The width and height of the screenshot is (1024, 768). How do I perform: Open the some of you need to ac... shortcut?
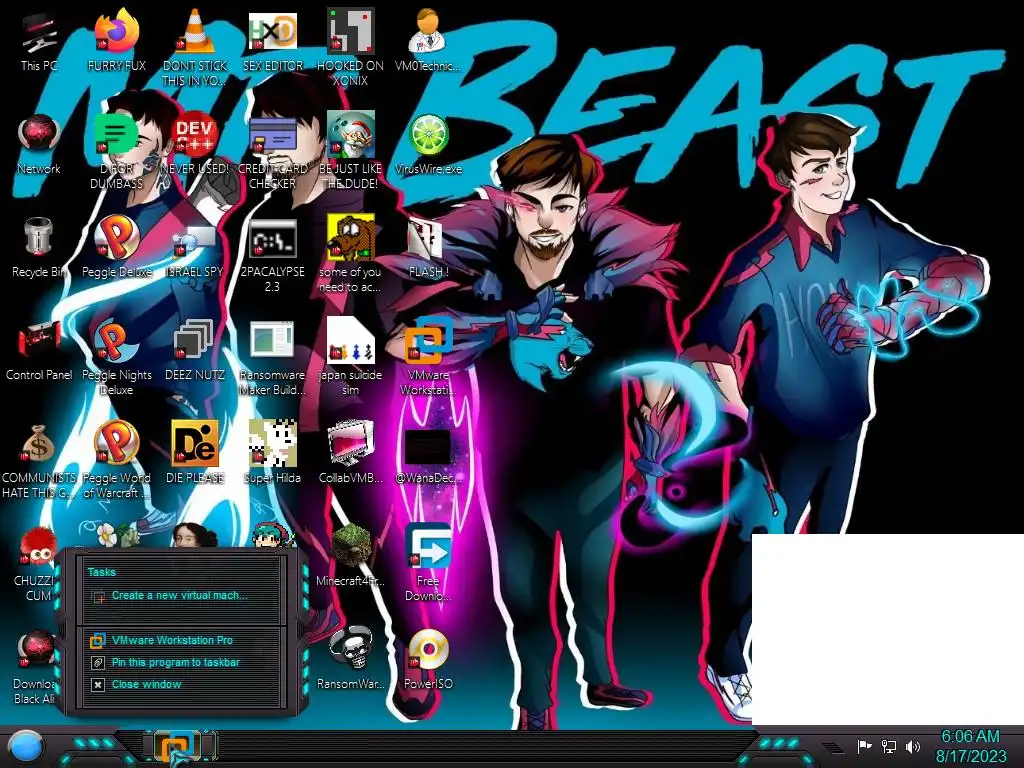(350, 255)
